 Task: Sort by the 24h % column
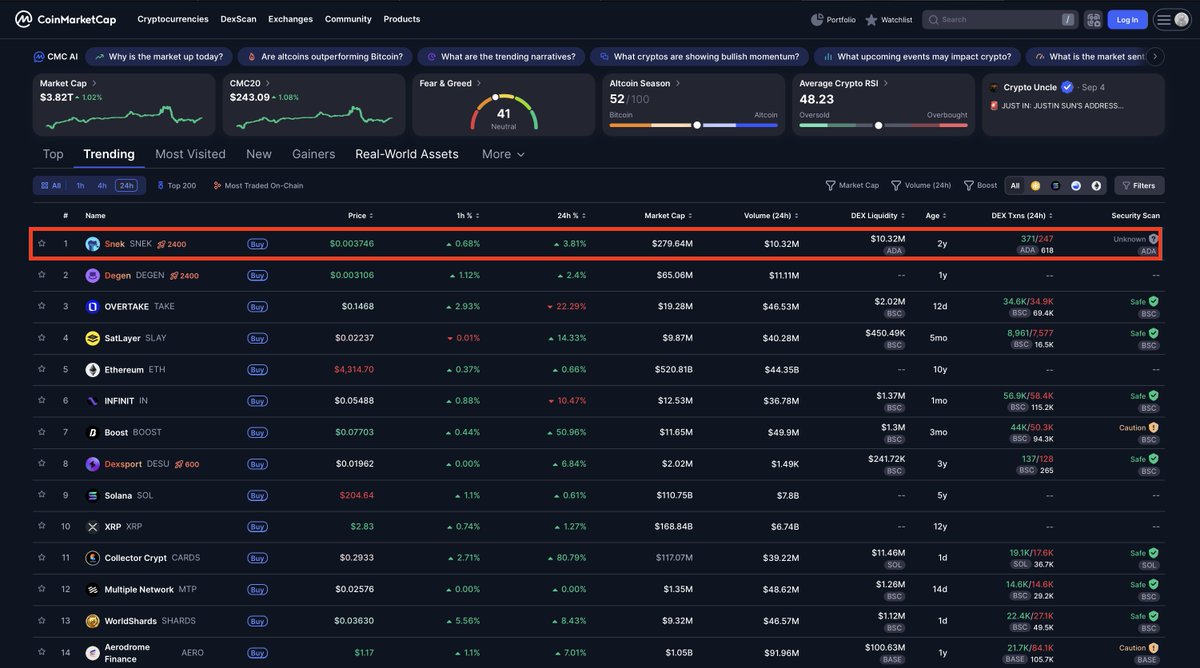[x=572, y=215]
